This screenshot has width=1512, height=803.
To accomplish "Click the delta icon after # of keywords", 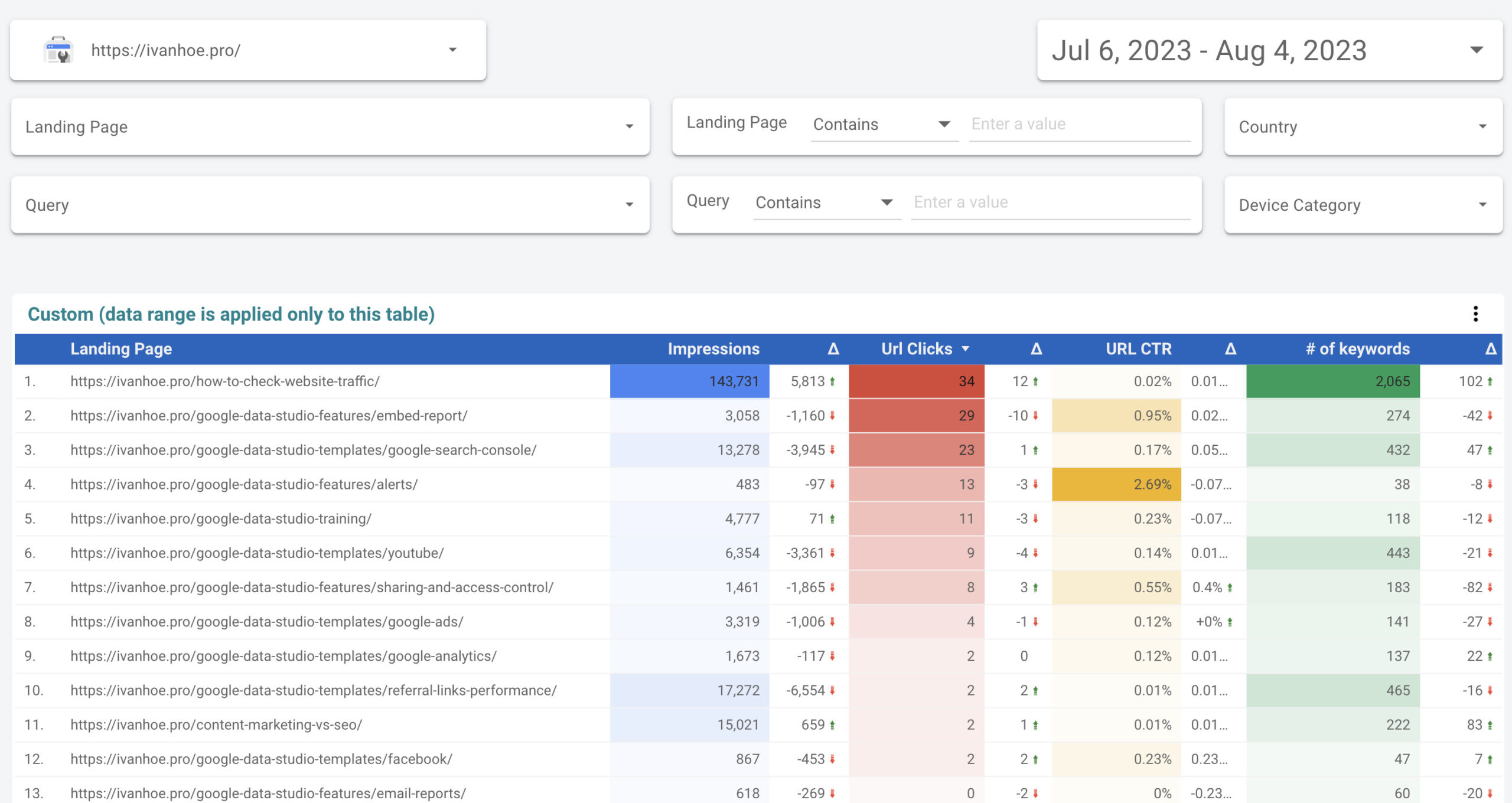I will click(1490, 349).
